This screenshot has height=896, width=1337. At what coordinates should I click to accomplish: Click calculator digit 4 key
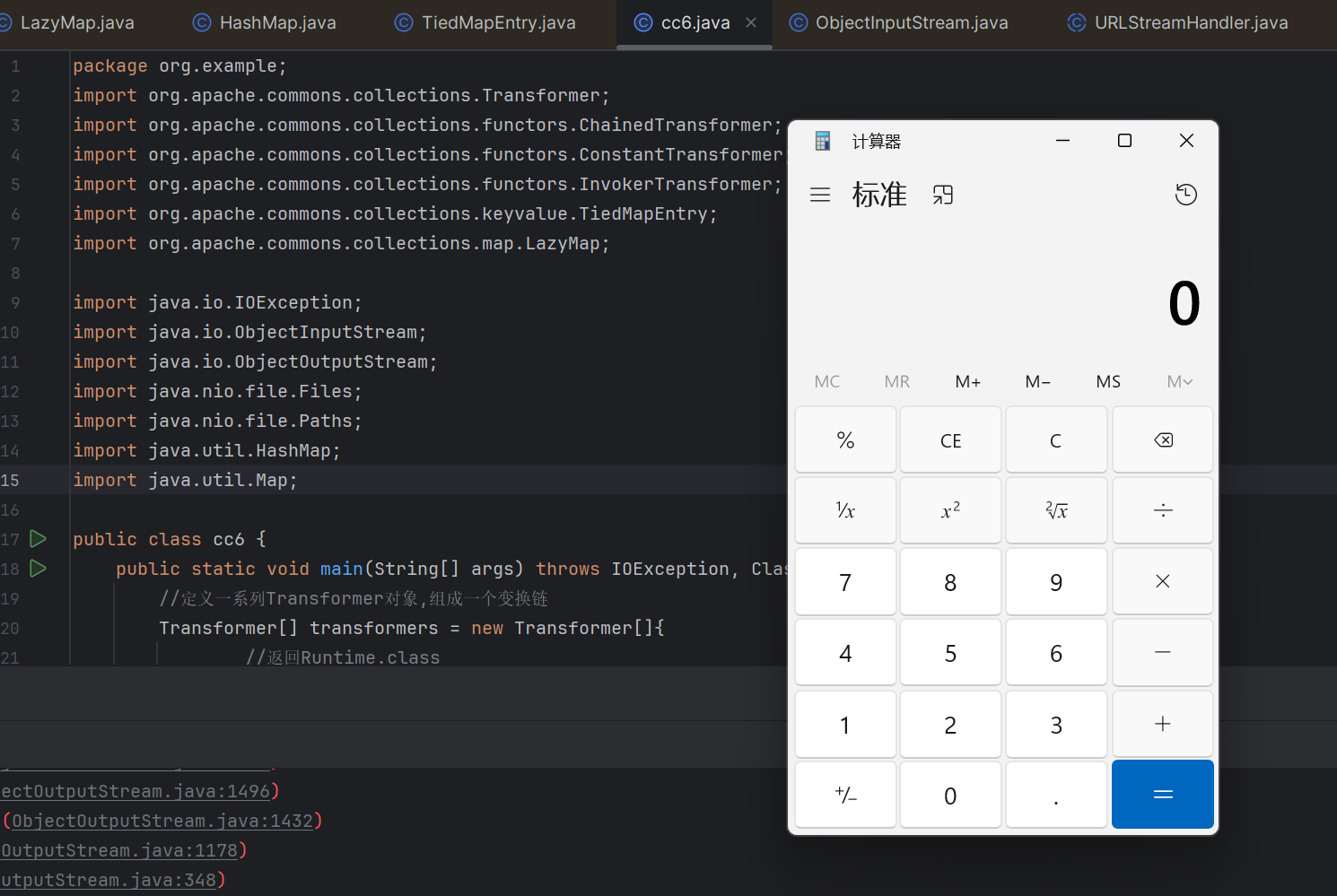pos(845,652)
